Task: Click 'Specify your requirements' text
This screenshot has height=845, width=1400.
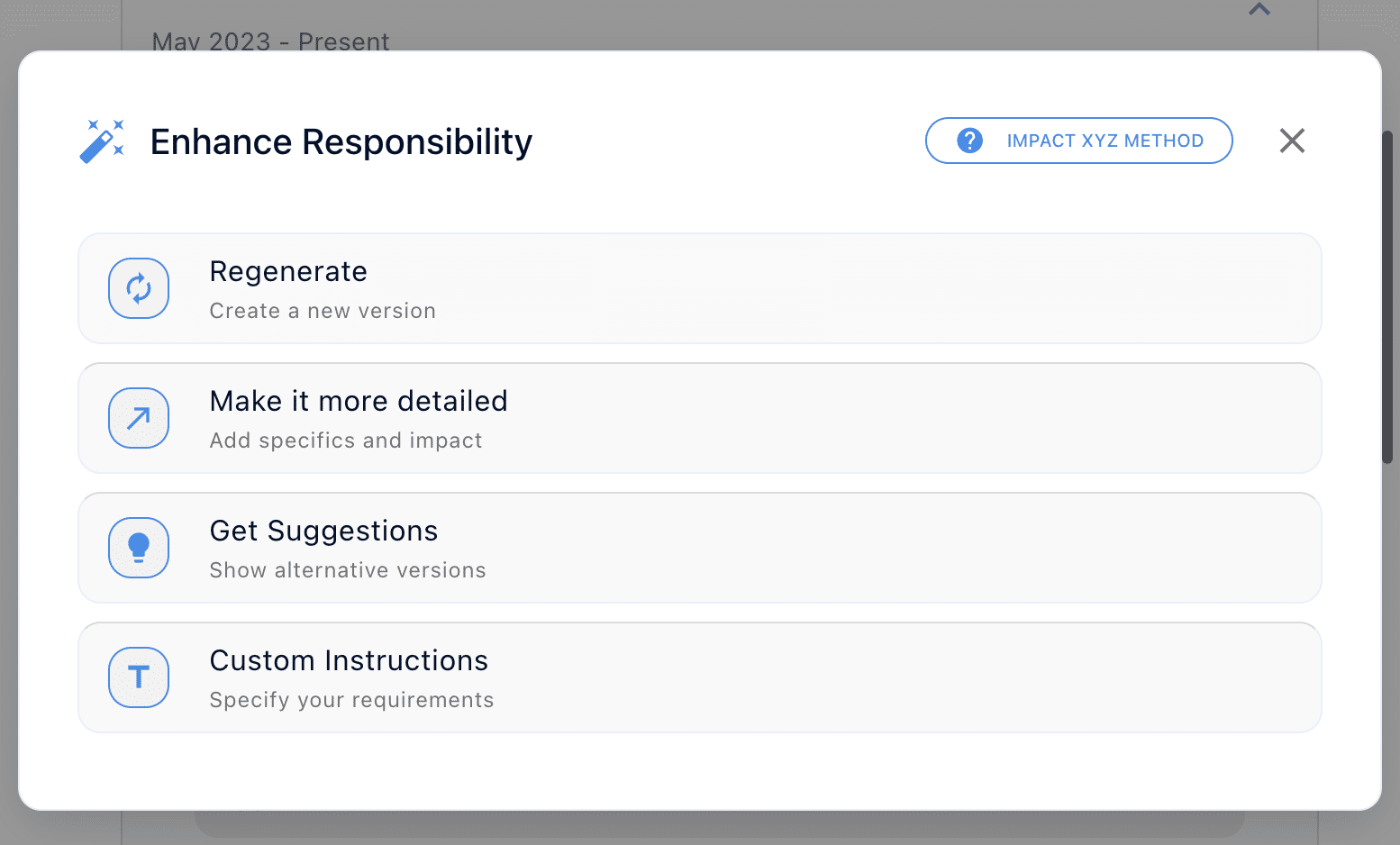Action: pyautogui.click(x=351, y=700)
